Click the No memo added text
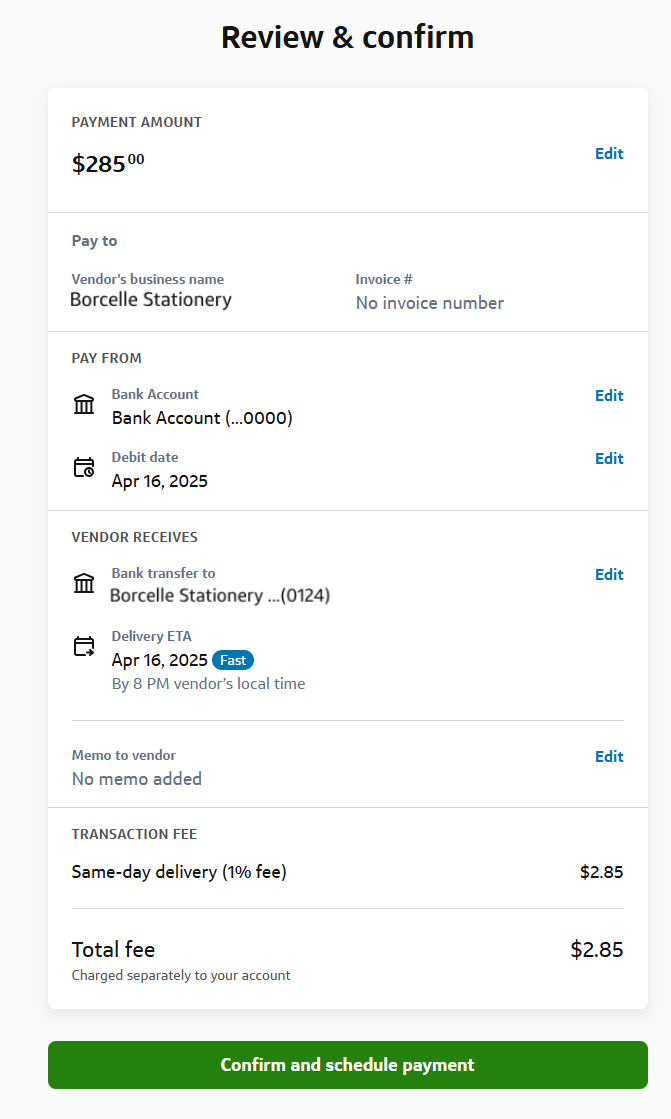 point(137,779)
